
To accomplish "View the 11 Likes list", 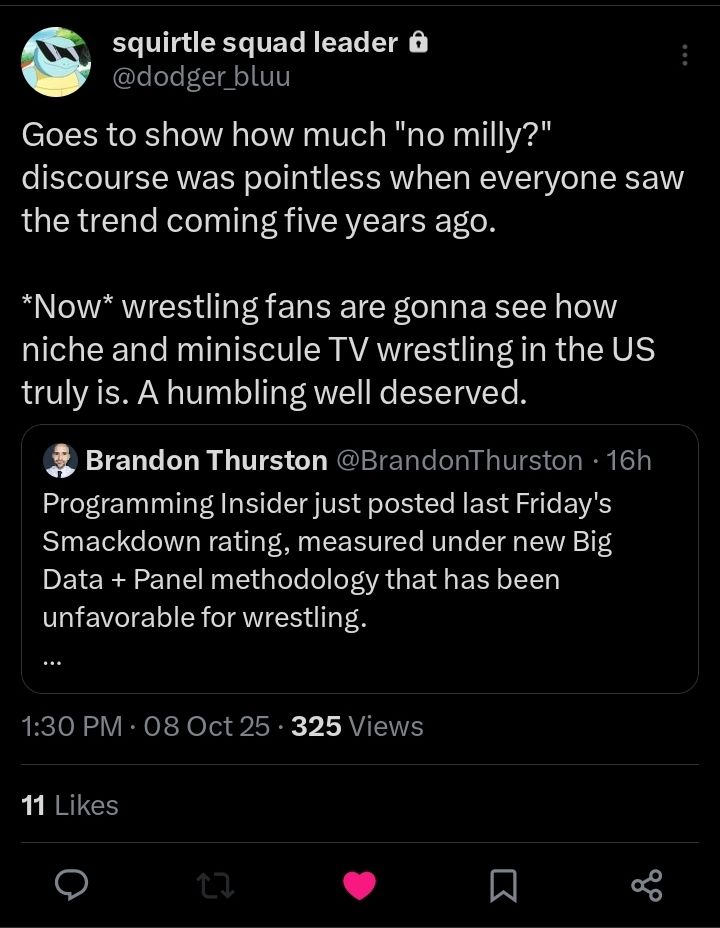I will click(70, 805).
